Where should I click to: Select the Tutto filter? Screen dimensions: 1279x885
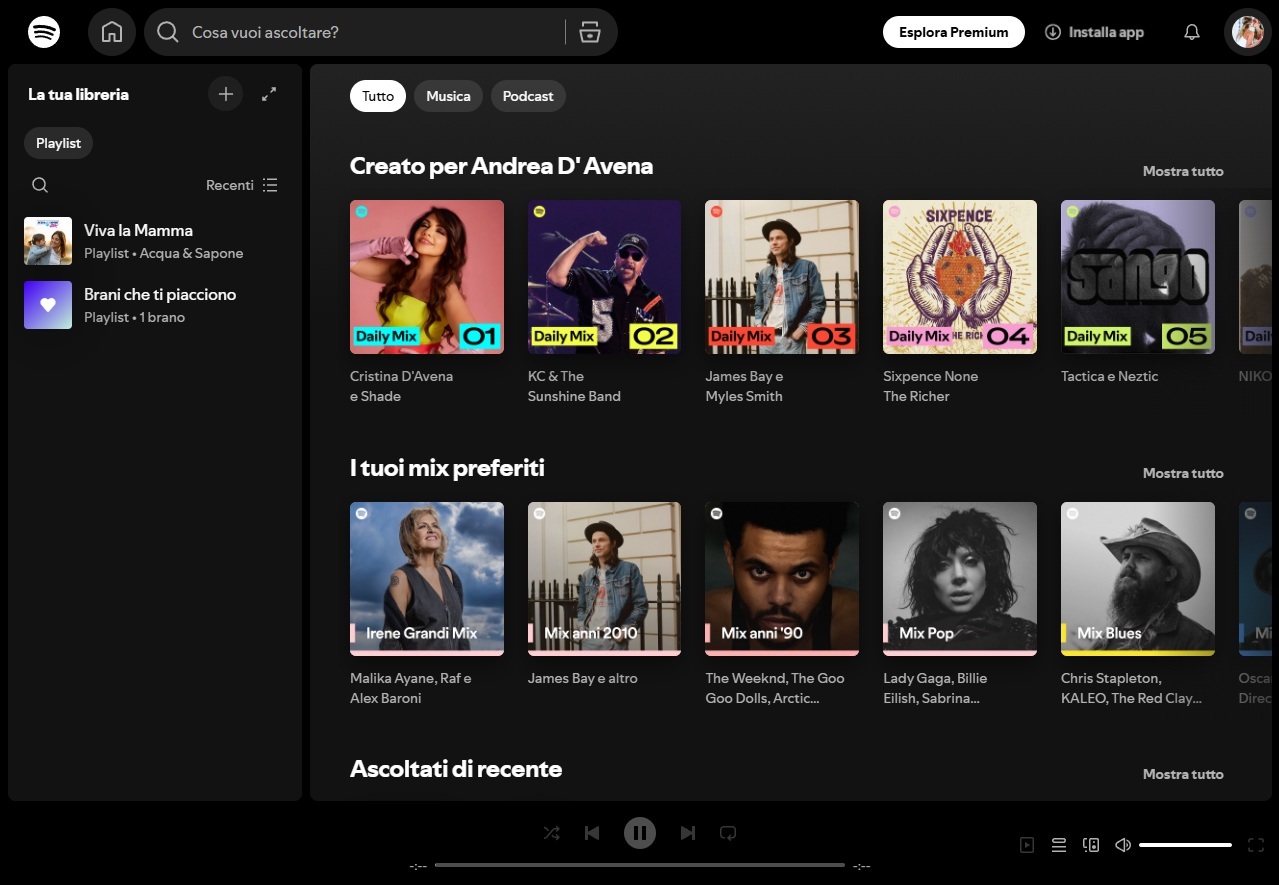point(378,96)
